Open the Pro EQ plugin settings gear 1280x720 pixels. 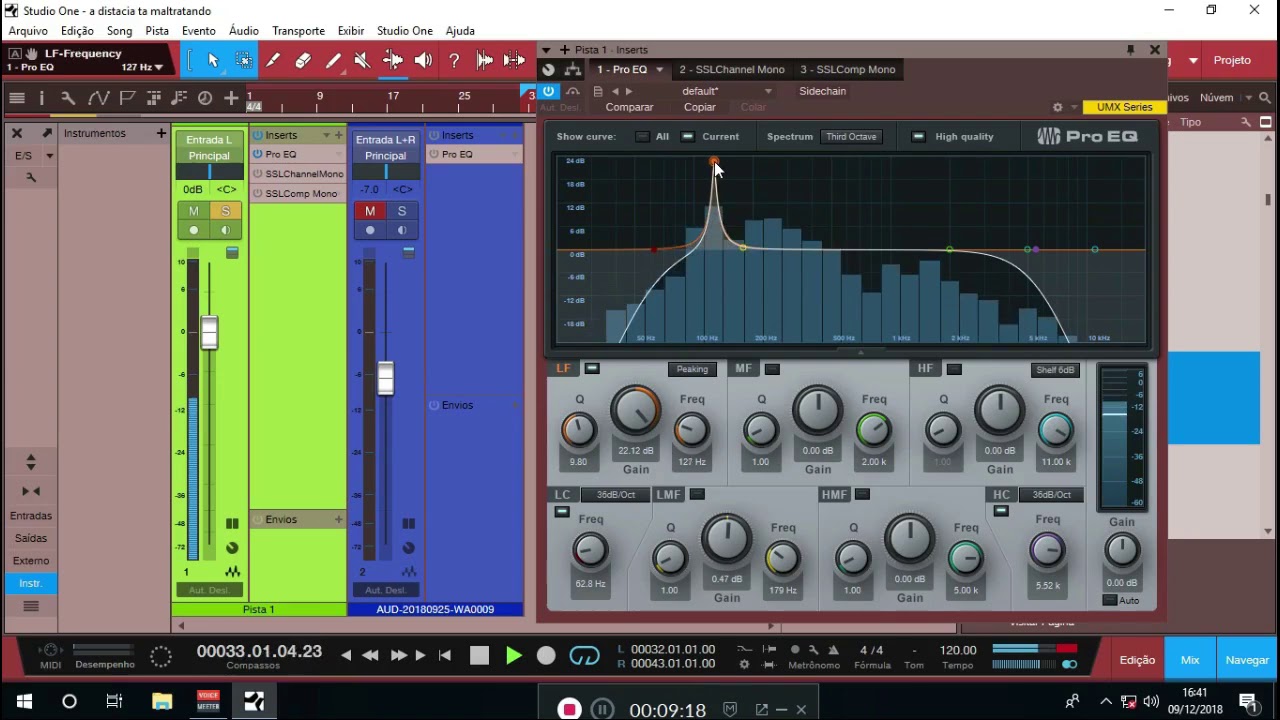tap(1057, 107)
